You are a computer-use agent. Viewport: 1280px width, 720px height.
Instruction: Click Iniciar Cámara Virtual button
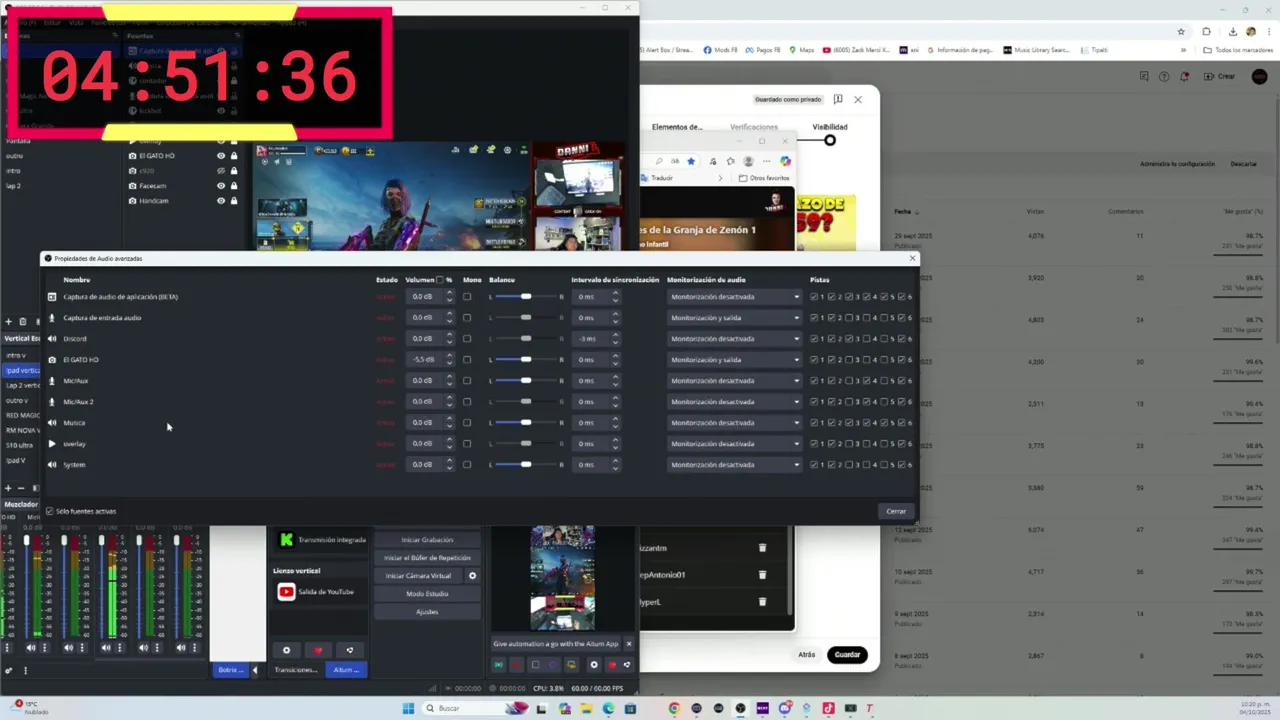pyautogui.click(x=418, y=576)
